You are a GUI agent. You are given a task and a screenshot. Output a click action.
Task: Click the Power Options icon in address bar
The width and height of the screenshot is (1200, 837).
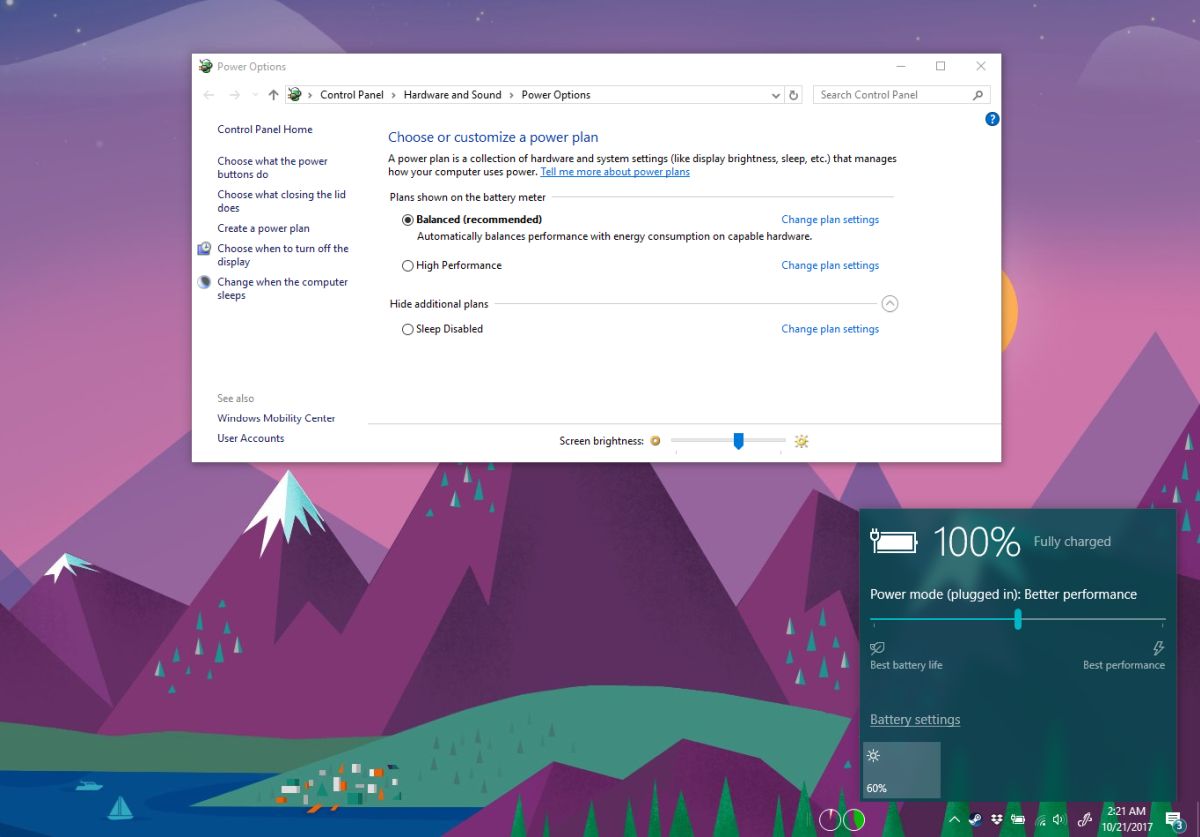(295, 95)
